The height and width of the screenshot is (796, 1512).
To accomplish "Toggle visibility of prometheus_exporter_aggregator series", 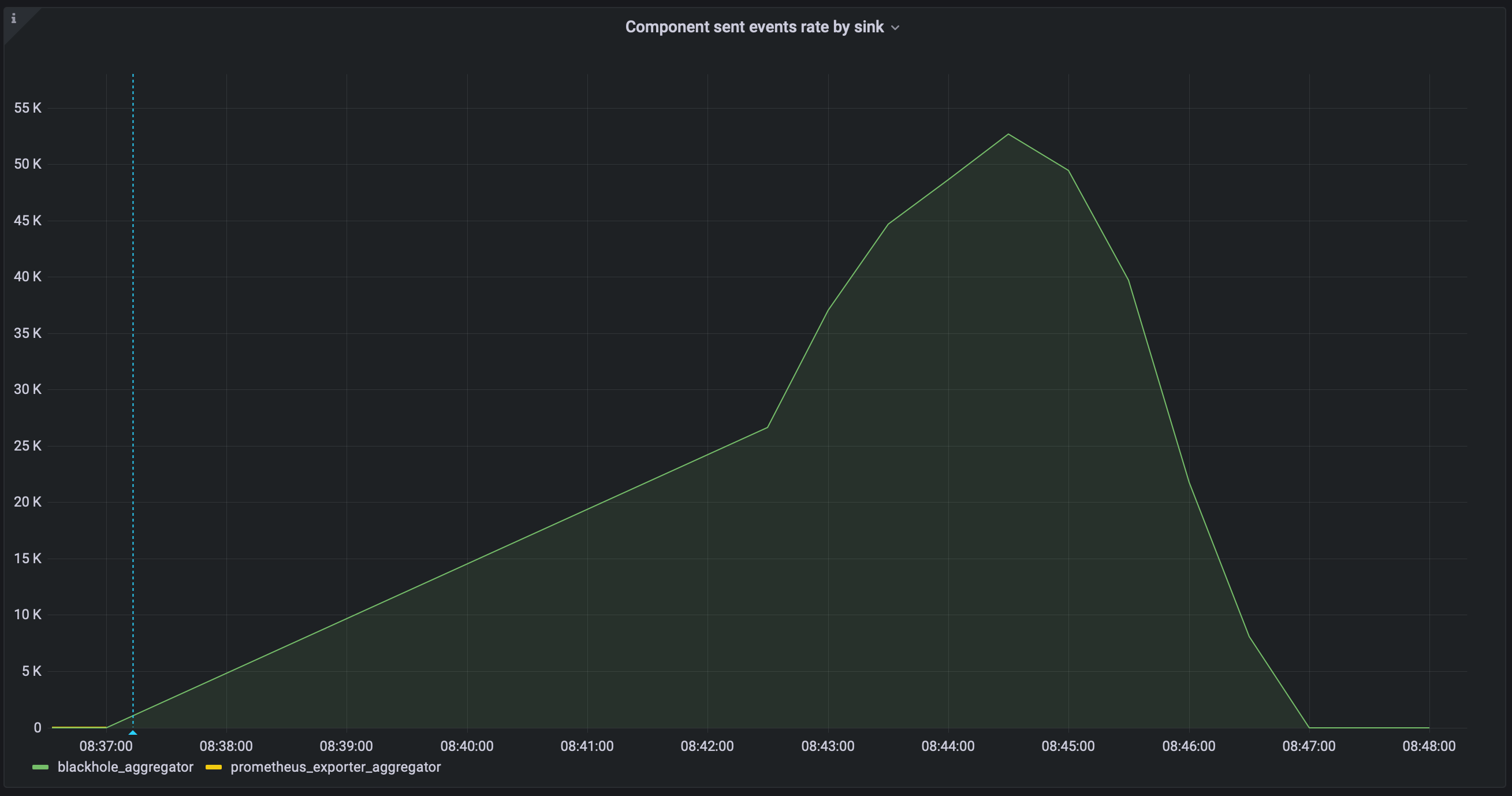I will (336, 767).
